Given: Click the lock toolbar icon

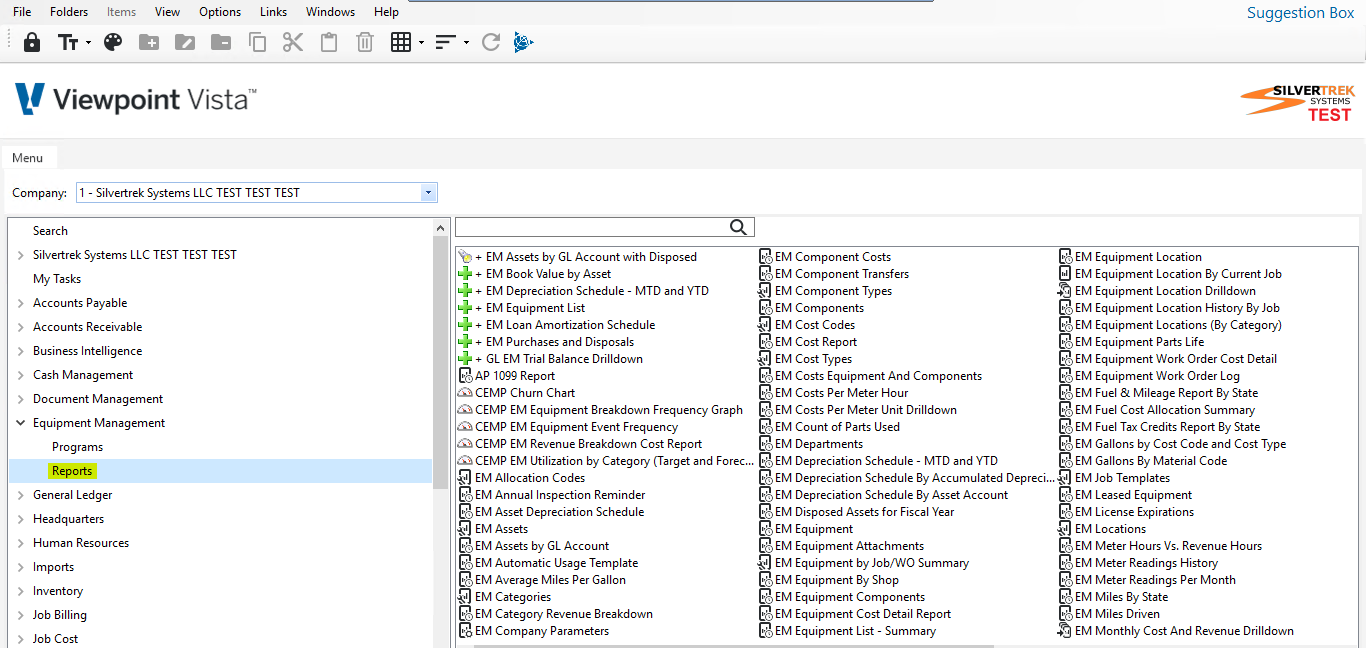Looking at the screenshot, I should coord(32,42).
